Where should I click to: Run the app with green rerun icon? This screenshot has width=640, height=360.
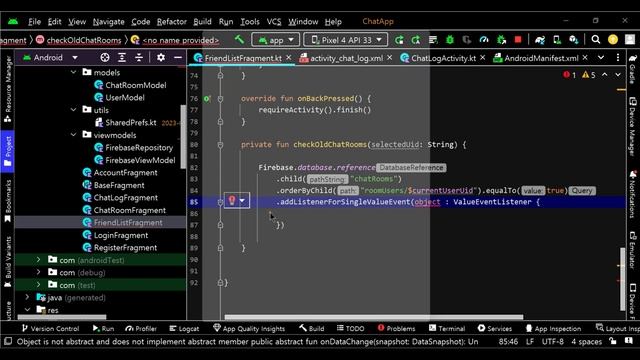(399, 40)
